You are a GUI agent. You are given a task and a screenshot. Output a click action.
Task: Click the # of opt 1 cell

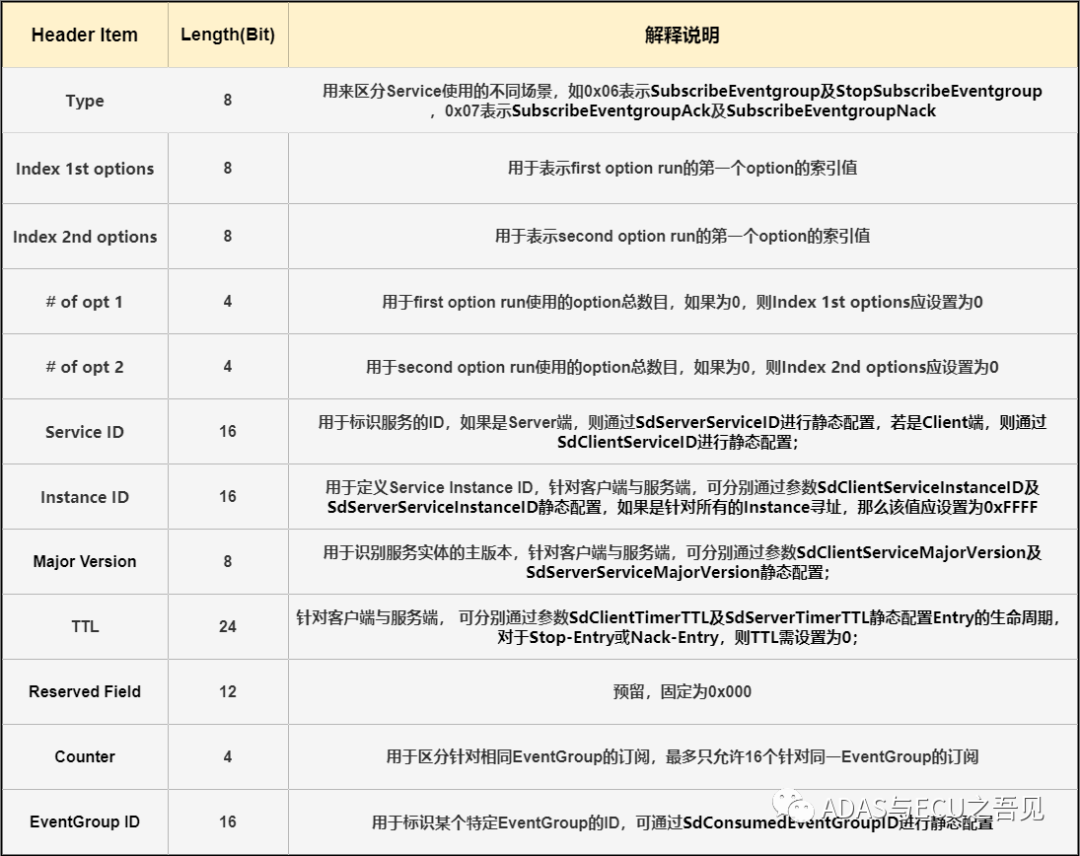(x=84, y=302)
